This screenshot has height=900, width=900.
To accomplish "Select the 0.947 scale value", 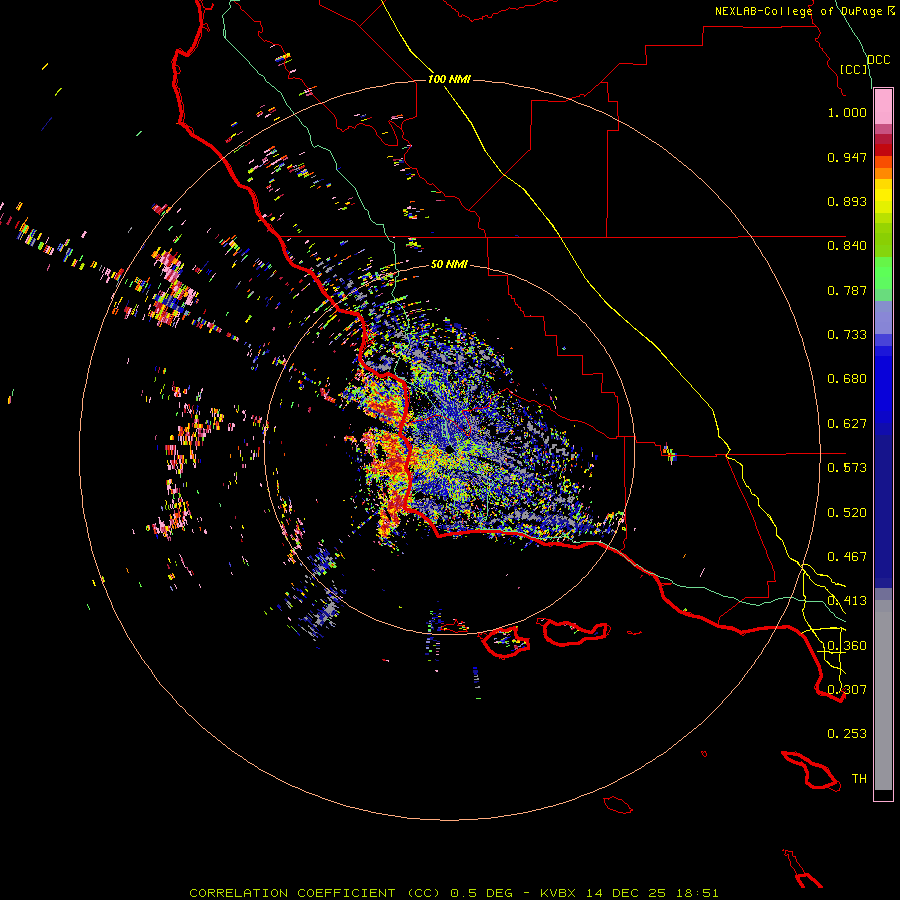I will (x=847, y=157).
